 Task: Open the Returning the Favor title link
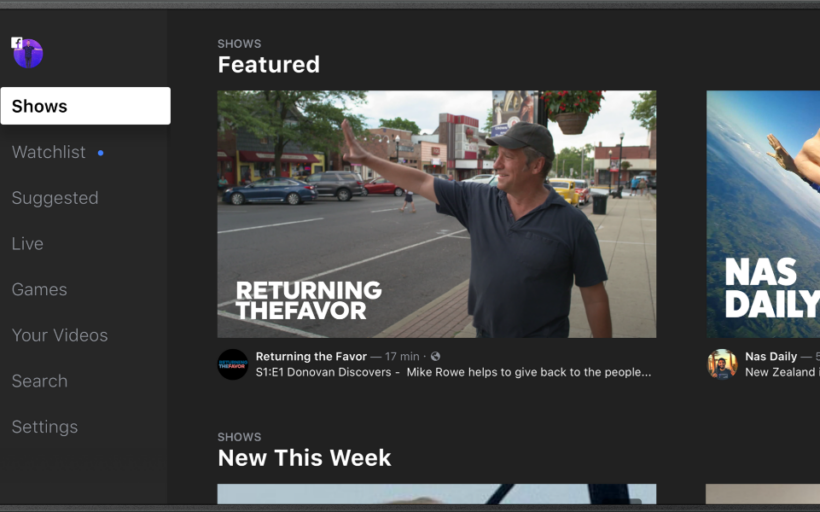tap(311, 356)
